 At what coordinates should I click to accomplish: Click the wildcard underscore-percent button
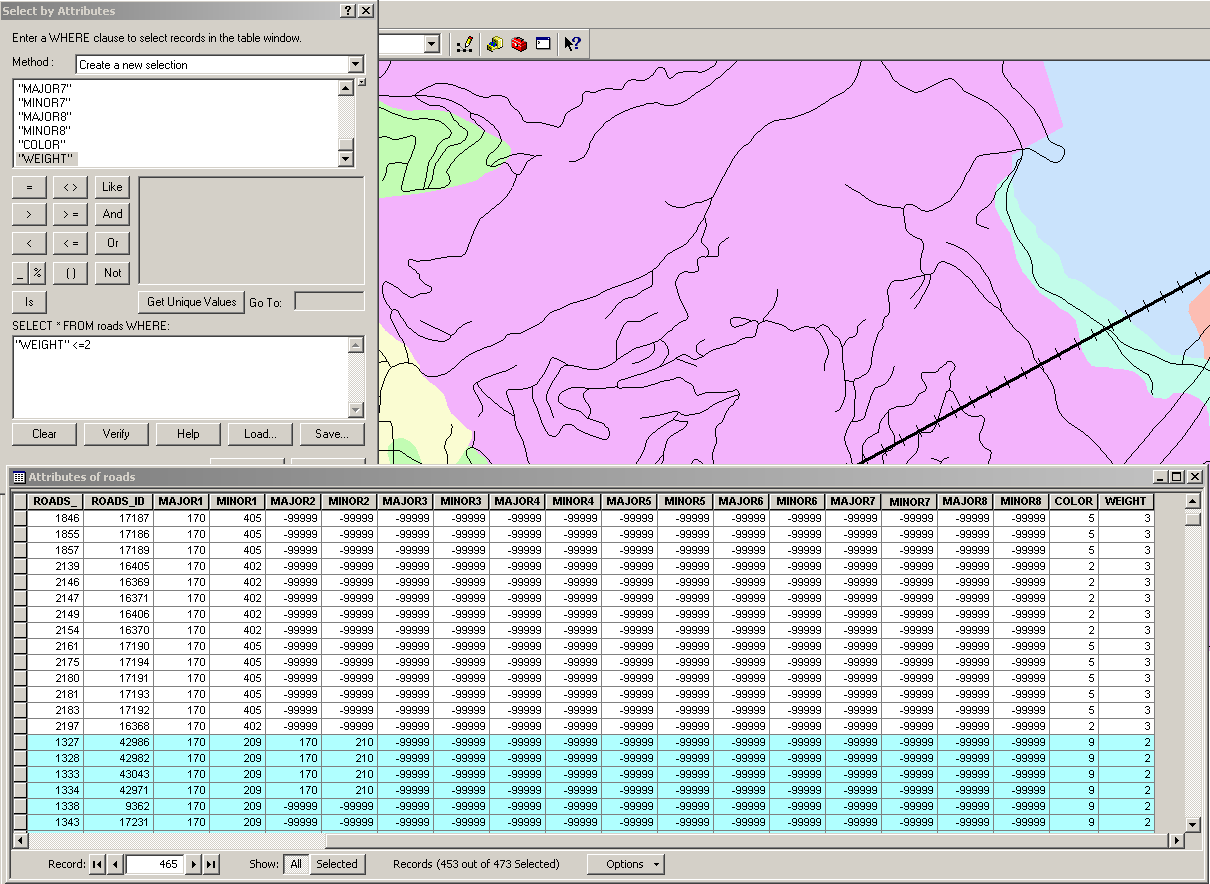[29, 272]
